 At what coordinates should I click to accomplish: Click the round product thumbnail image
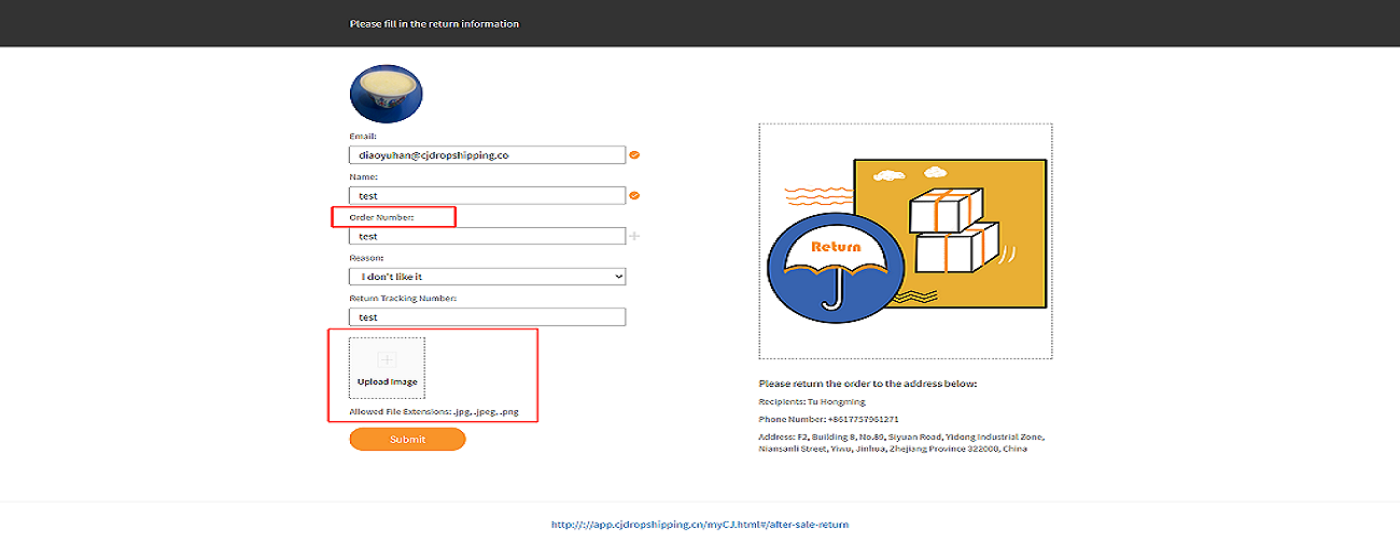coord(386,95)
